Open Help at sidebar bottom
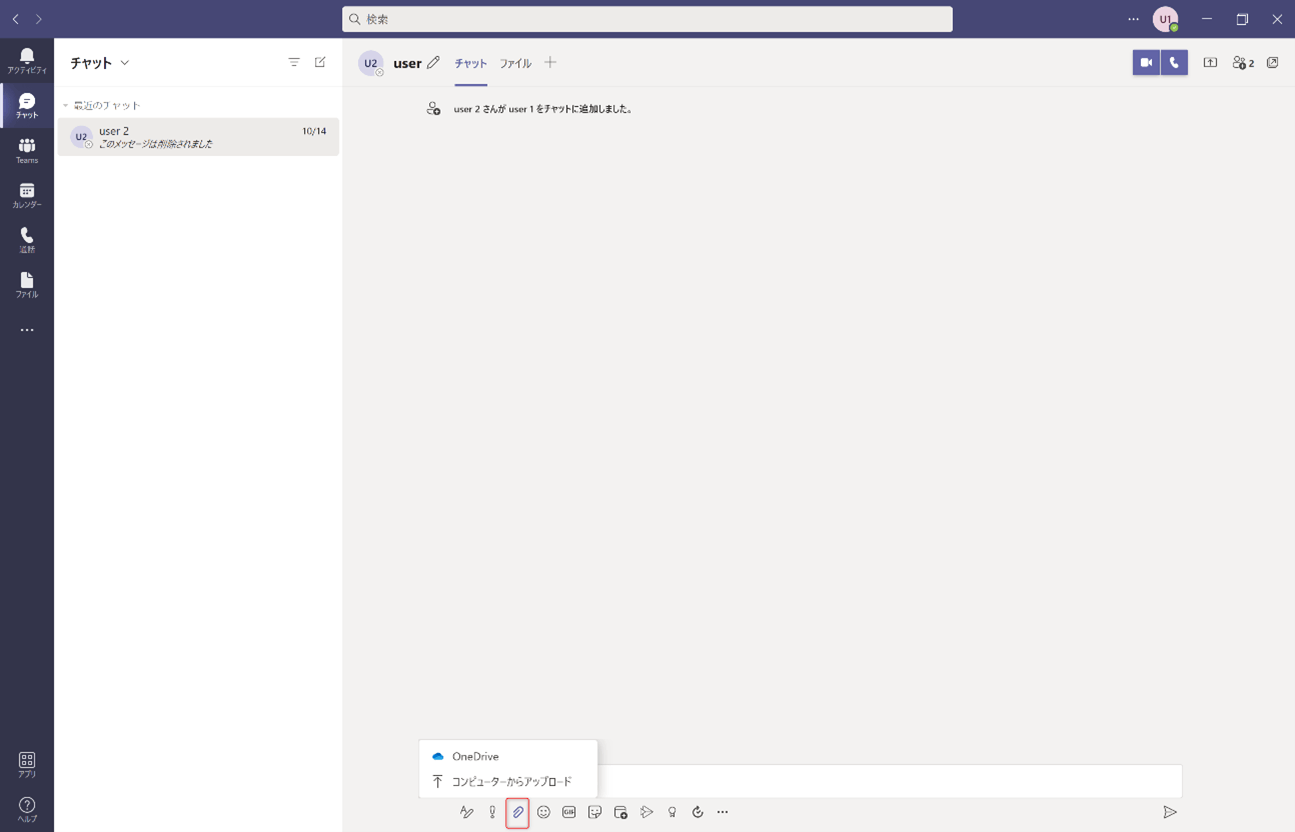 click(27, 809)
